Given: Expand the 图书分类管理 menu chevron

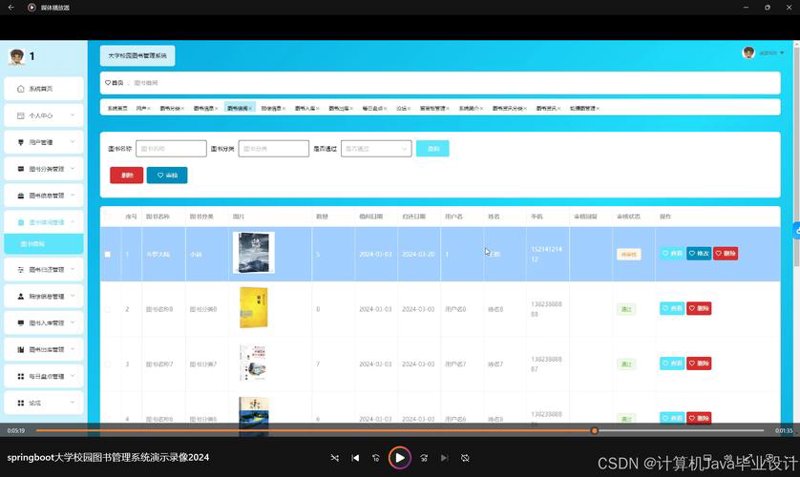Looking at the screenshot, I should (x=72, y=169).
